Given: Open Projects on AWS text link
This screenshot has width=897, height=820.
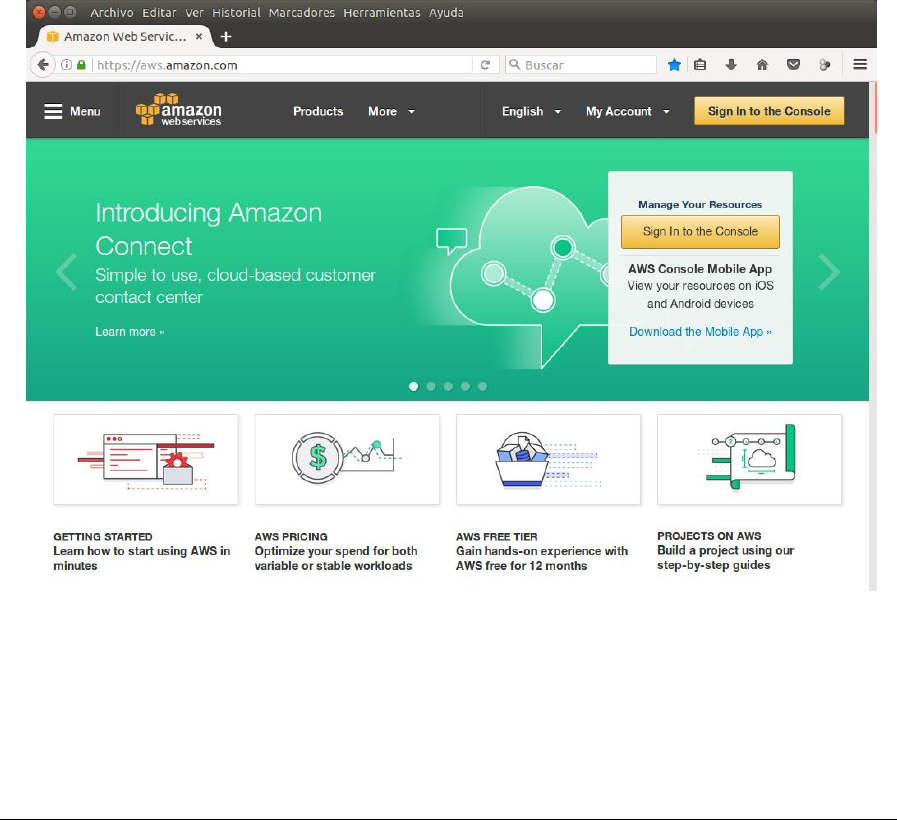Looking at the screenshot, I should (x=725, y=550).
